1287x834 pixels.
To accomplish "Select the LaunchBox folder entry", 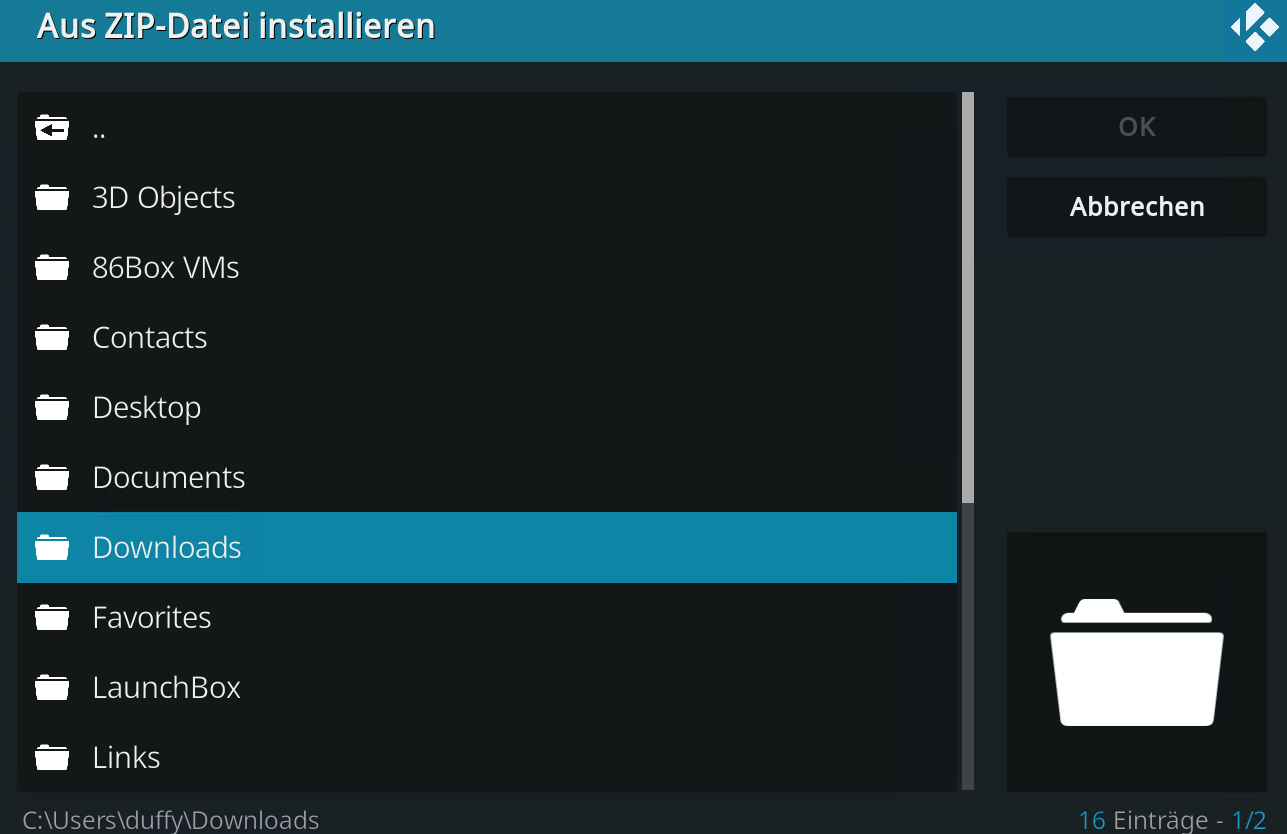I will coord(487,687).
